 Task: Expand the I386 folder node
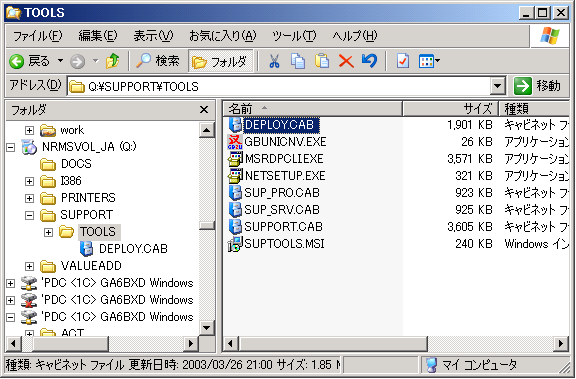(x=29, y=181)
